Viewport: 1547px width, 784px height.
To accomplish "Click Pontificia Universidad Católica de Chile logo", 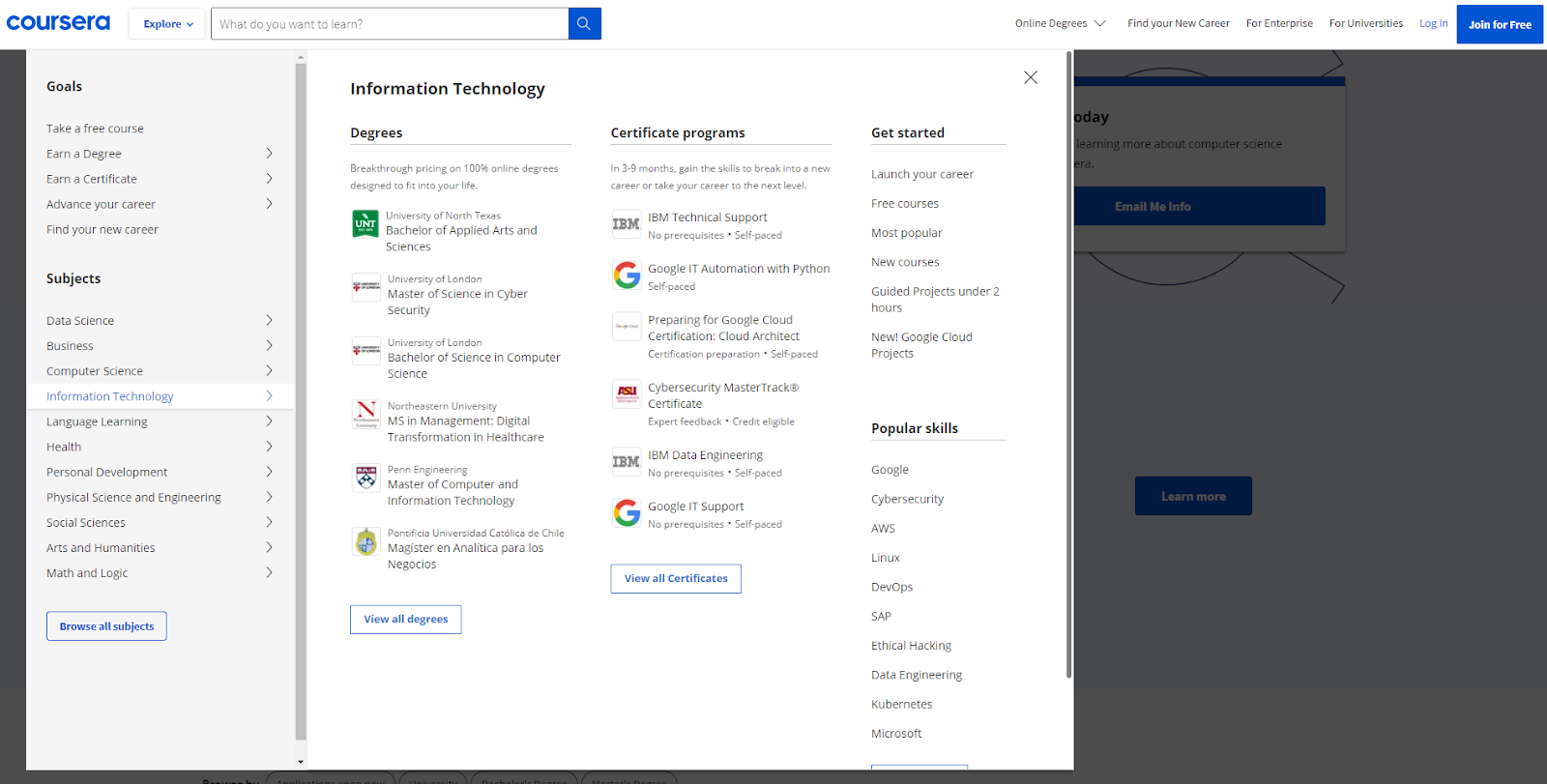I will [x=365, y=541].
